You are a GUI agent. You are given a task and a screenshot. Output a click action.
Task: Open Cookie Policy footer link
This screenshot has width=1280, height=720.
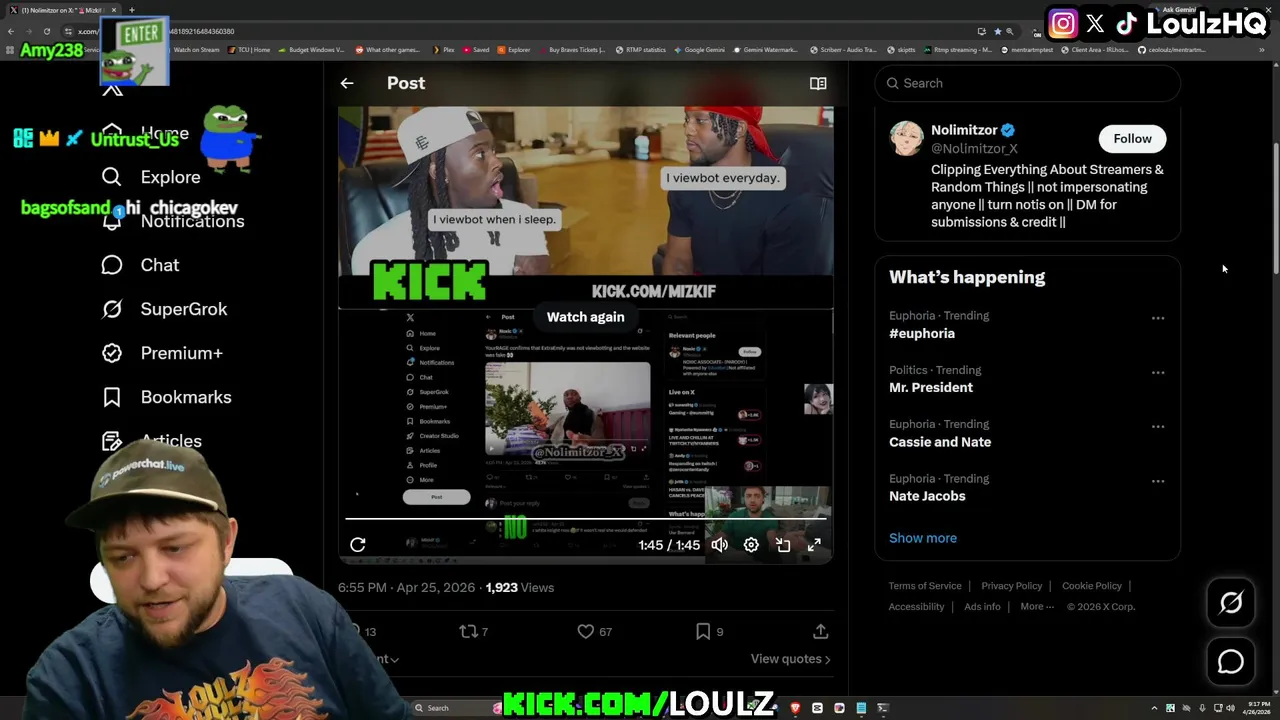(1092, 586)
